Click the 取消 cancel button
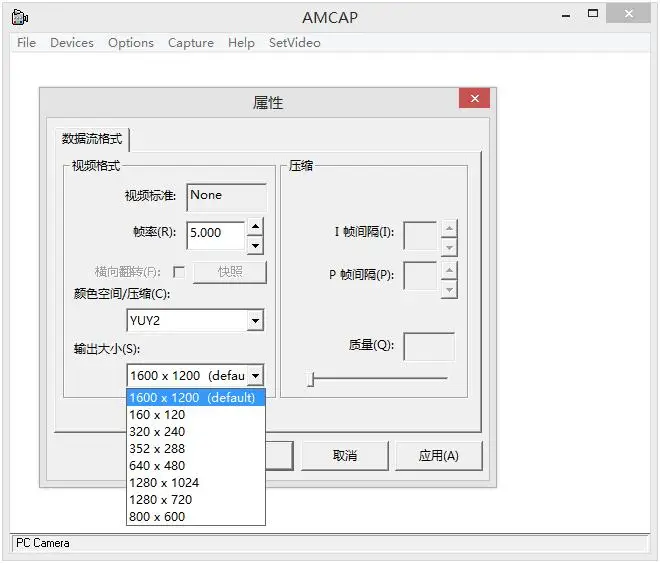Screen dimensions: 660x563 point(345,455)
